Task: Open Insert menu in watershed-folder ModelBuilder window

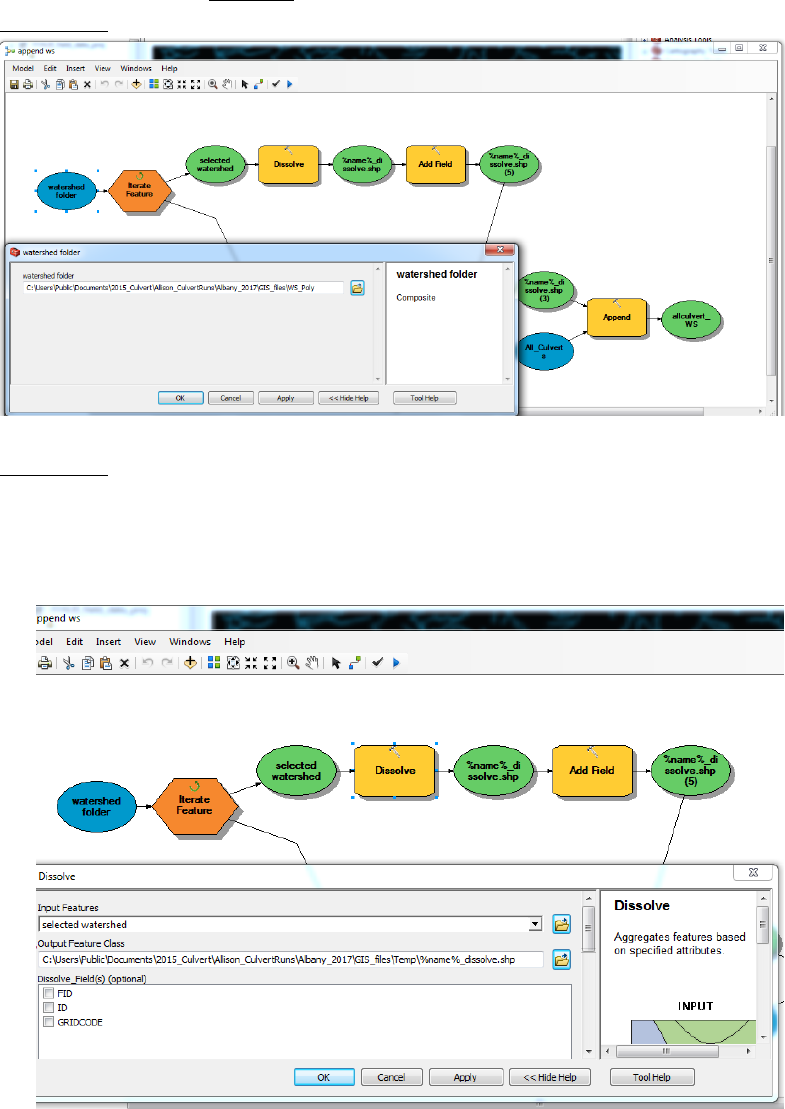Action: pyautogui.click(x=76, y=69)
